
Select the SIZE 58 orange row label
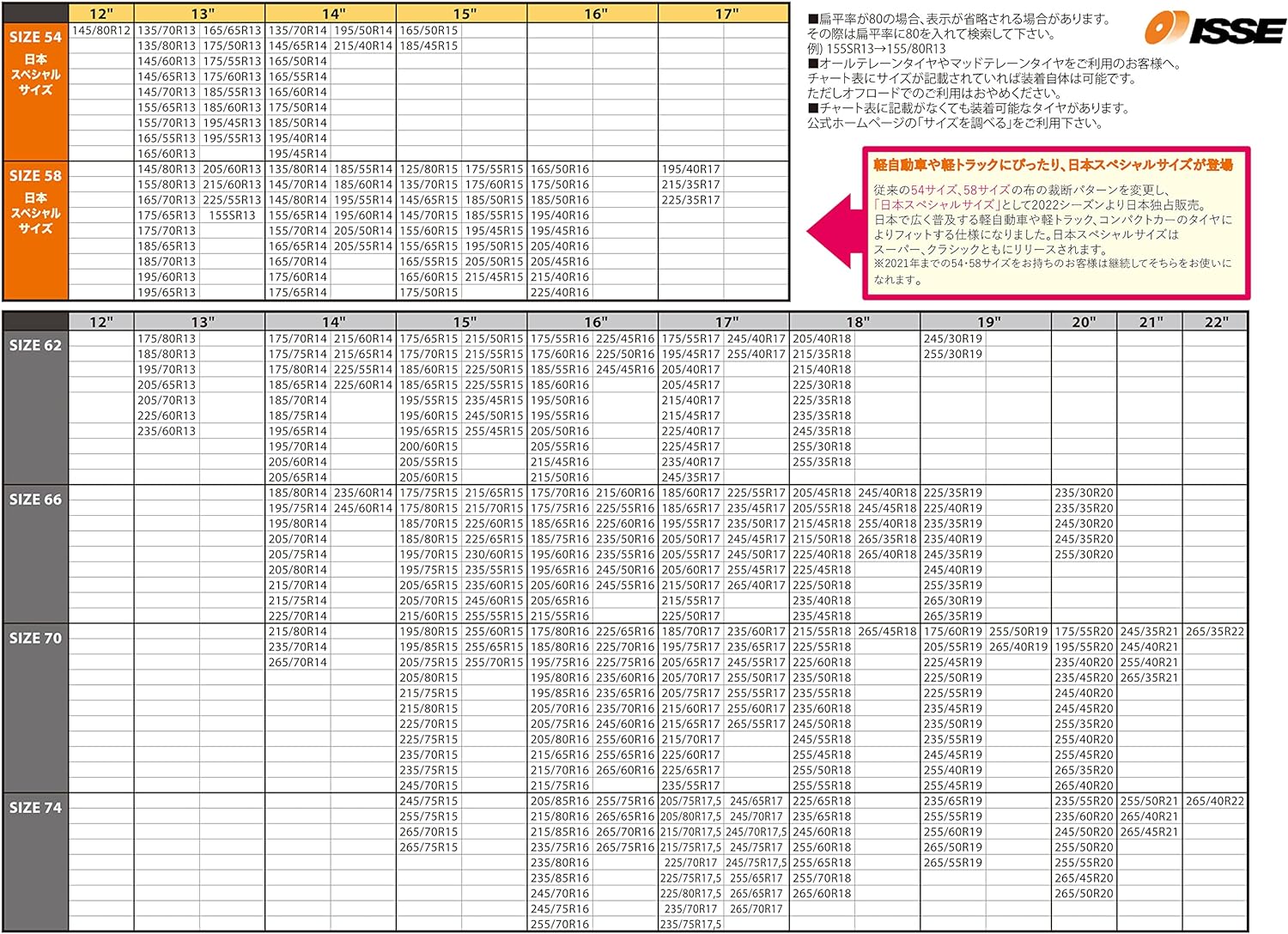coord(35,175)
